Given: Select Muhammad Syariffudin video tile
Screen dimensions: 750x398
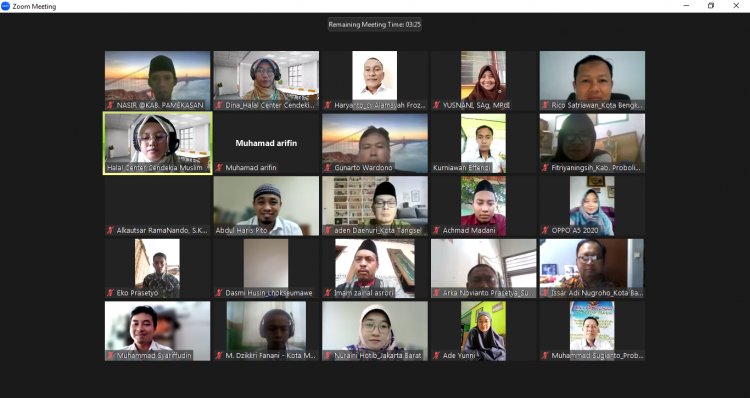Looking at the screenshot, I should (157, 331).
